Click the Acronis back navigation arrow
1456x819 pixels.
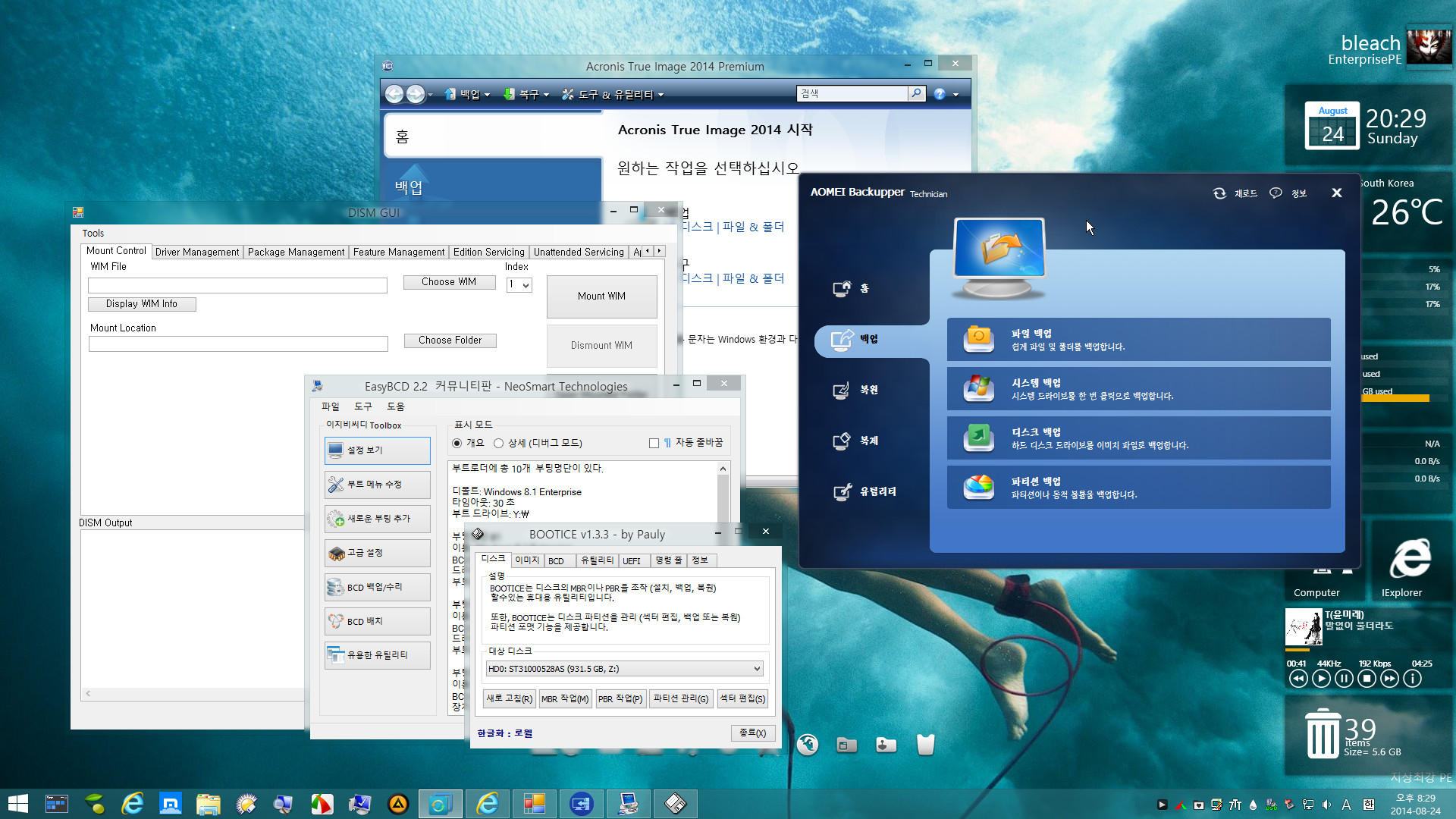pos(394,94)
